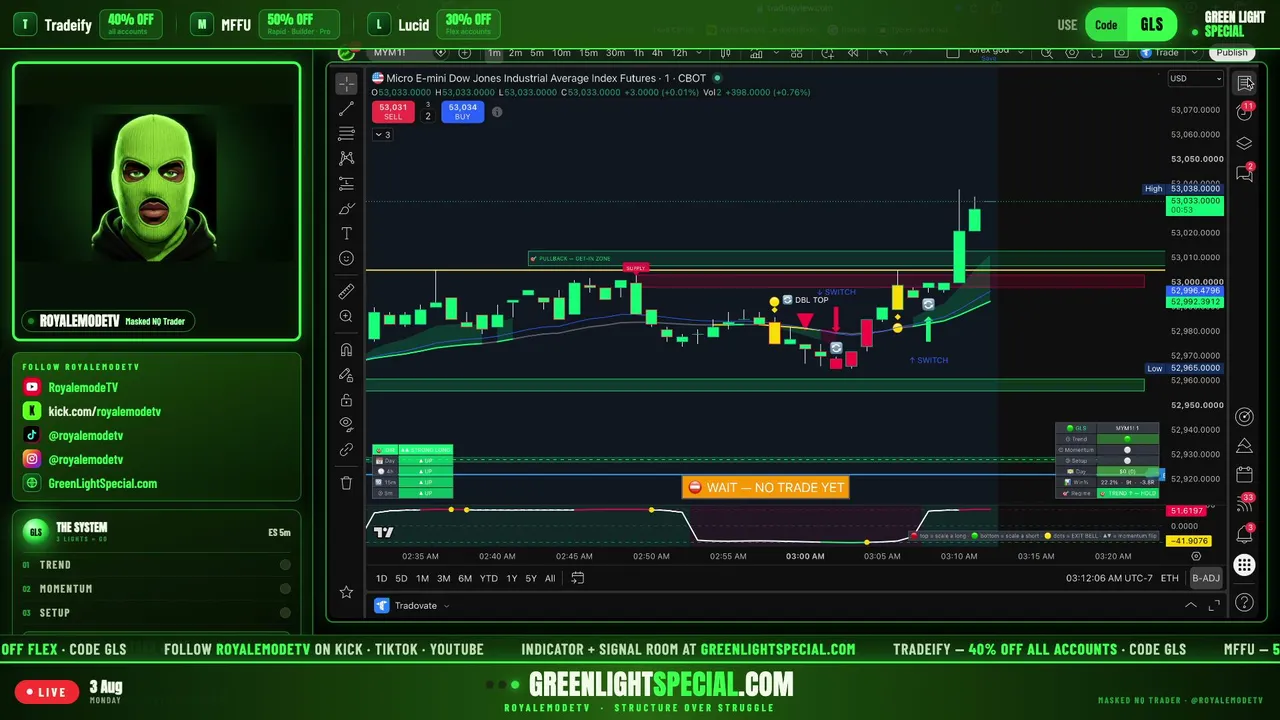Take a chart snapshot with camera icon
Screen dimensions: 1280x720
pos(1121,53)
